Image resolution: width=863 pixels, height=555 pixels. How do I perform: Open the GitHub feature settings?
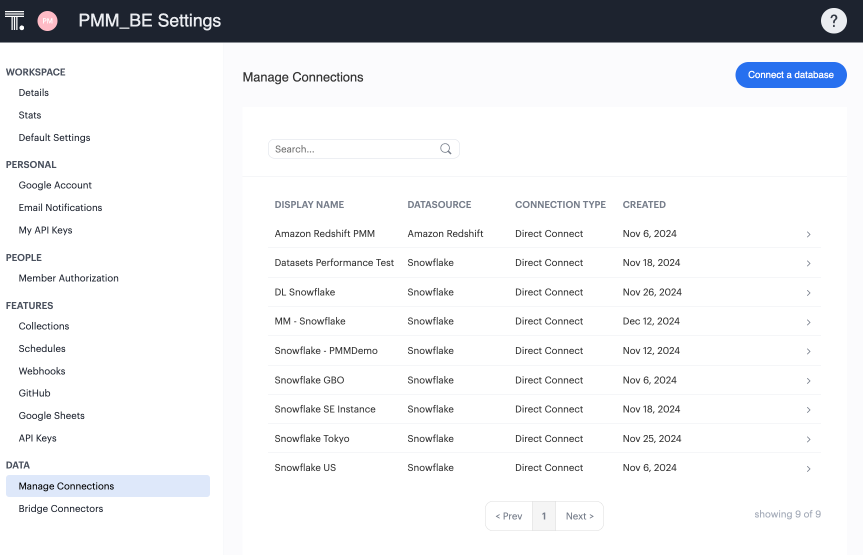[x=34, y=393]
